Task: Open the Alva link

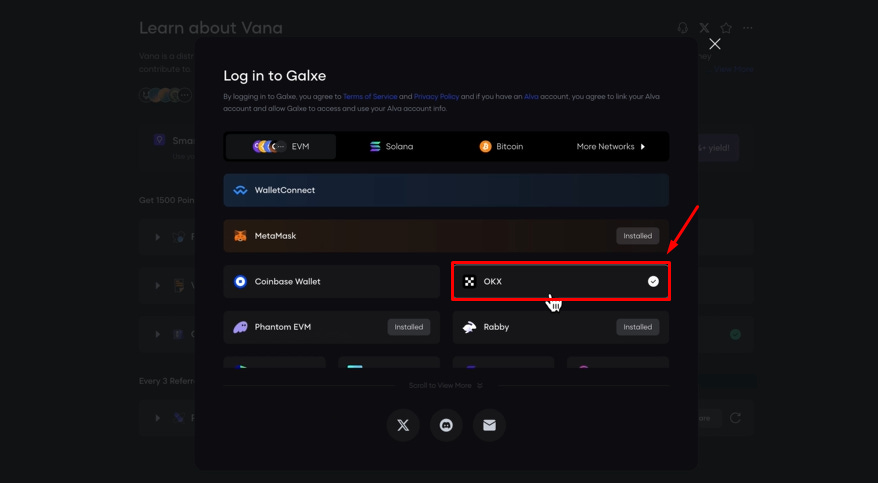Action: click(531, 97)
